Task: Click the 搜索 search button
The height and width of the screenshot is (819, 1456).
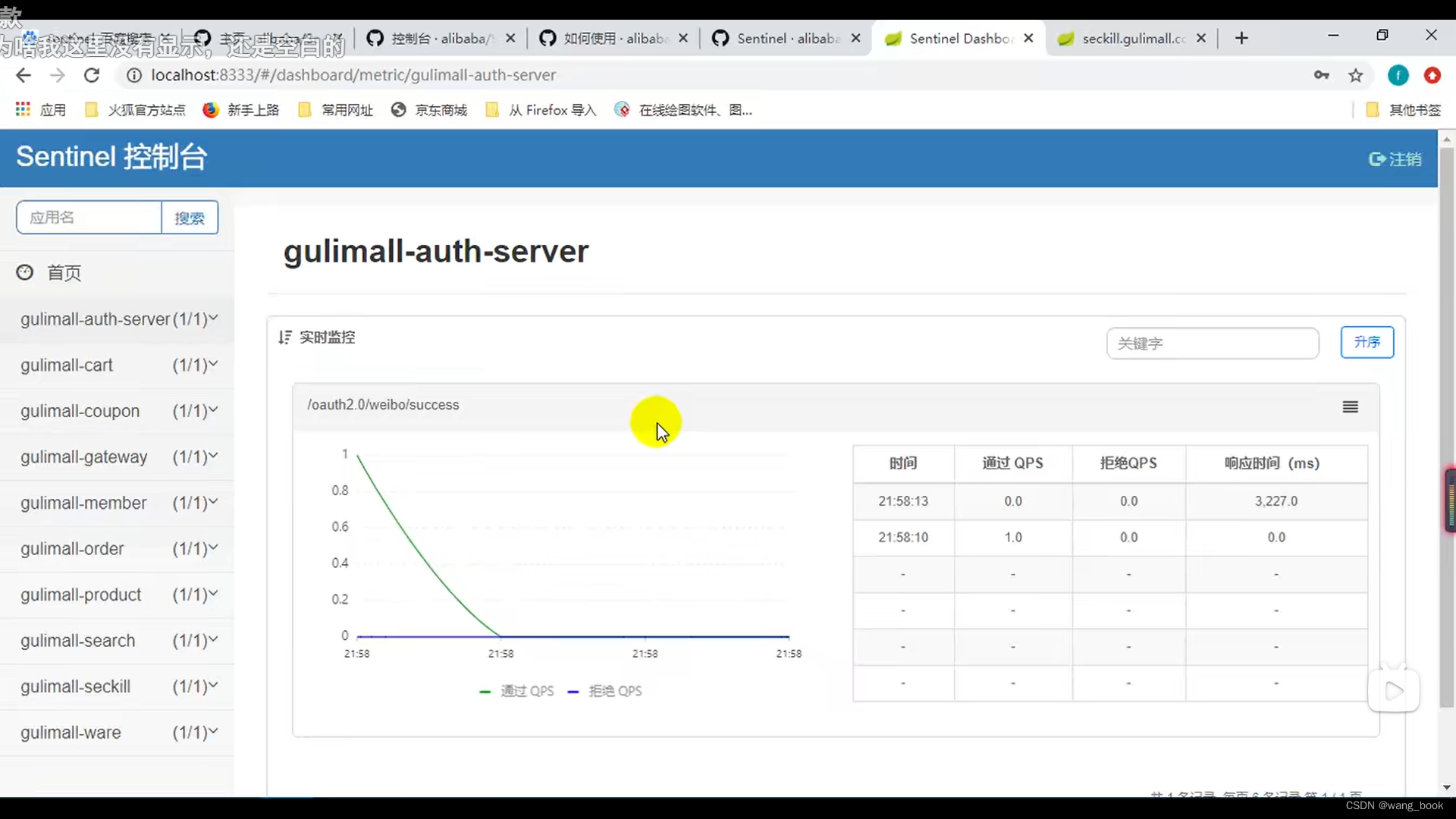Action: coord(190,218)
